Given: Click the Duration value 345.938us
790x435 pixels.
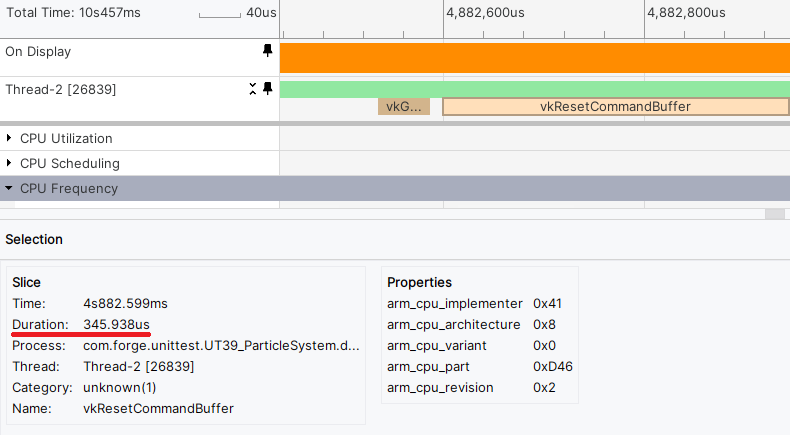Looking at the screenshot, I should [116, 324].
